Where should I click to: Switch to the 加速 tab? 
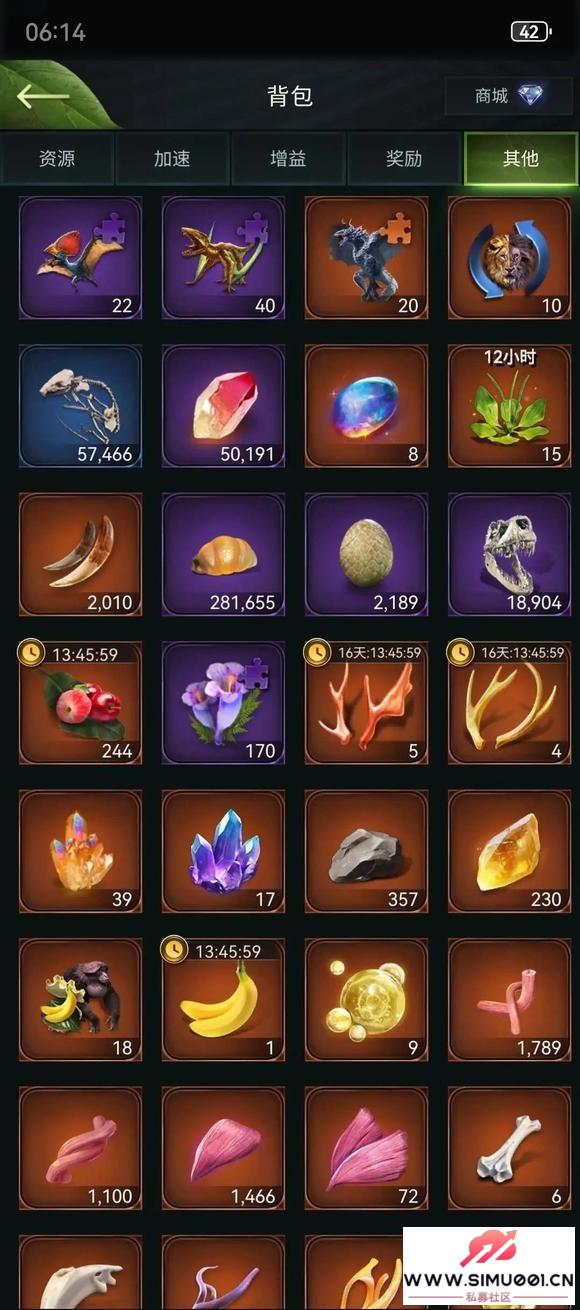pos(172,159)
